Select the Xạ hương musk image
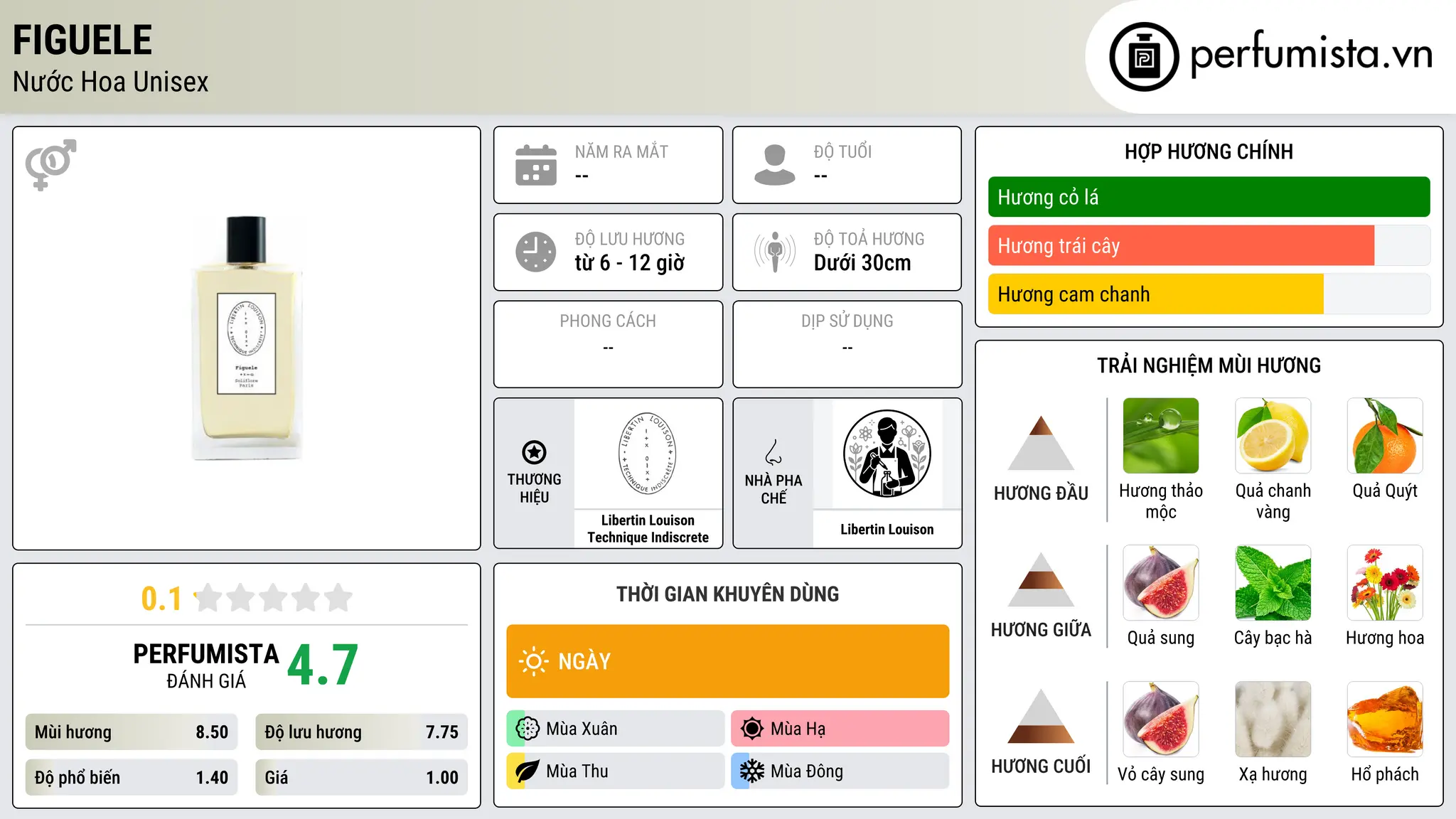The width and height of the screenshot is (1456, 819). click(1273, 719)
